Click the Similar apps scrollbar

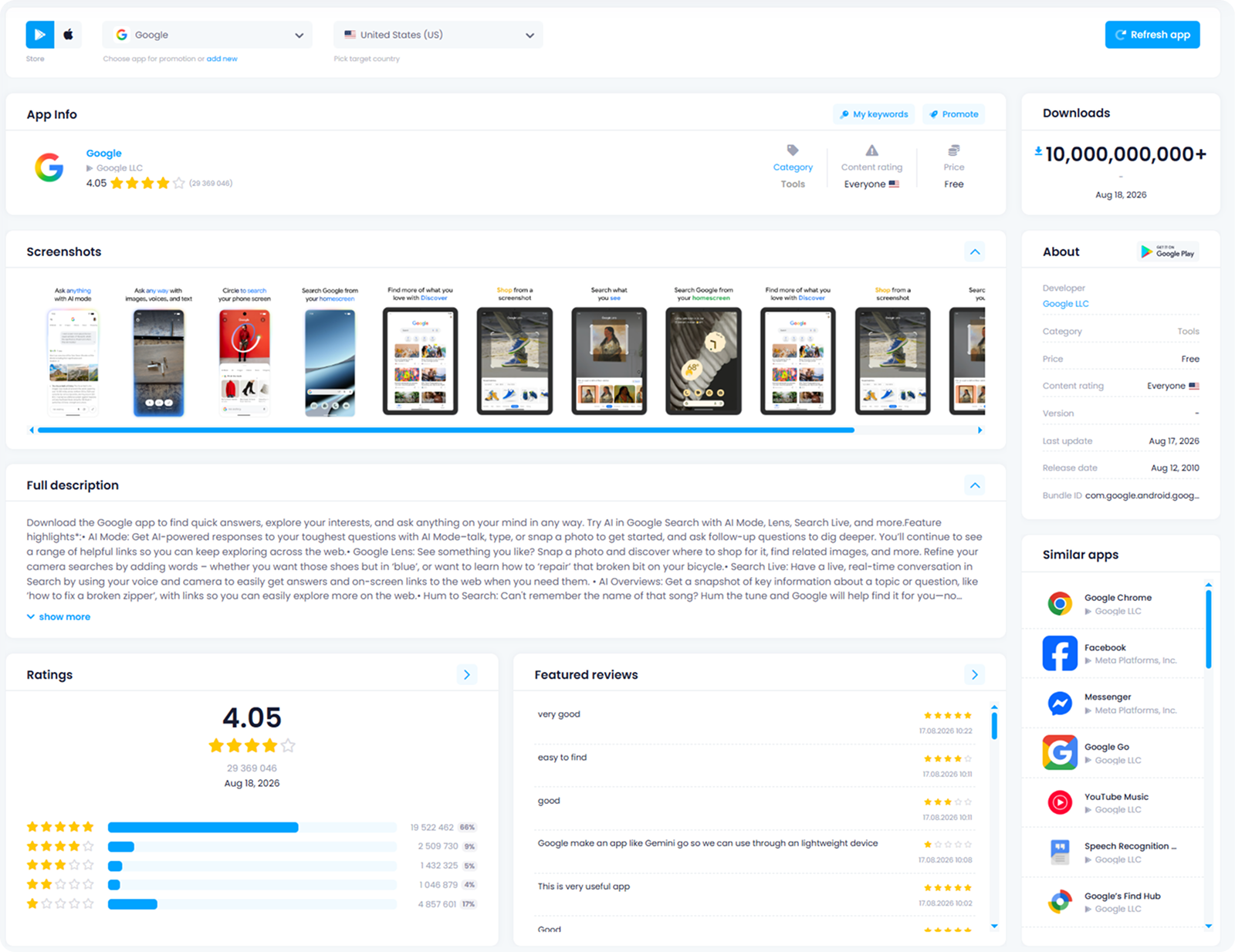1209,630
